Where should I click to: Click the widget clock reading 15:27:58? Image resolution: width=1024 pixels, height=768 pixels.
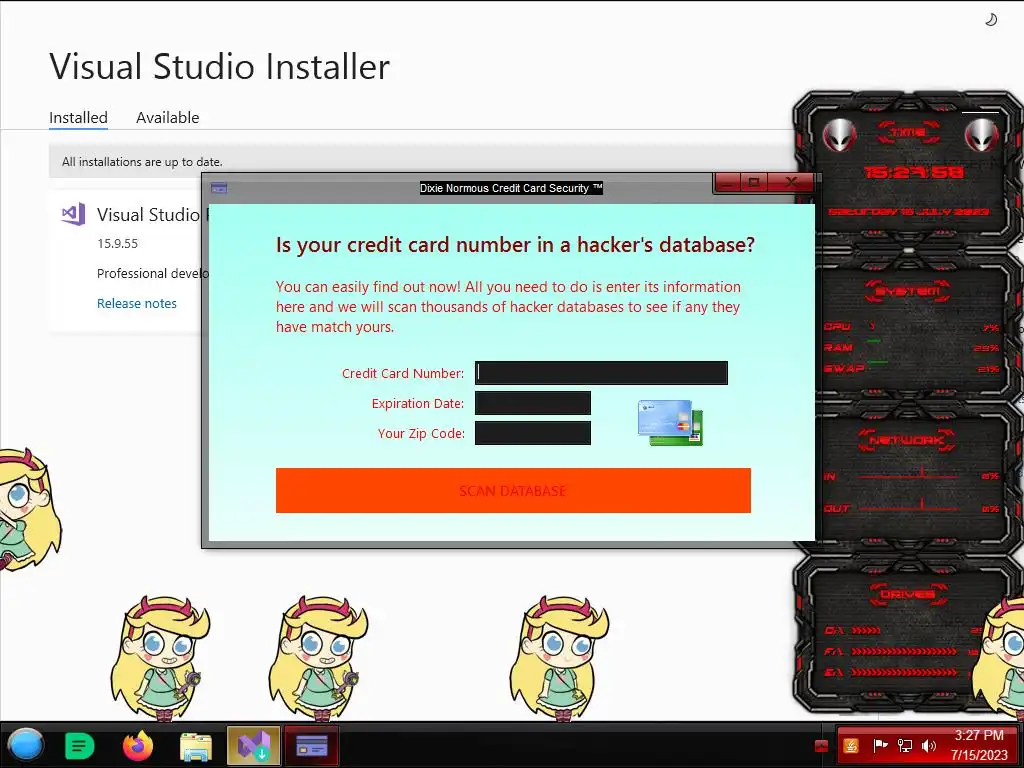click(914, 172)
